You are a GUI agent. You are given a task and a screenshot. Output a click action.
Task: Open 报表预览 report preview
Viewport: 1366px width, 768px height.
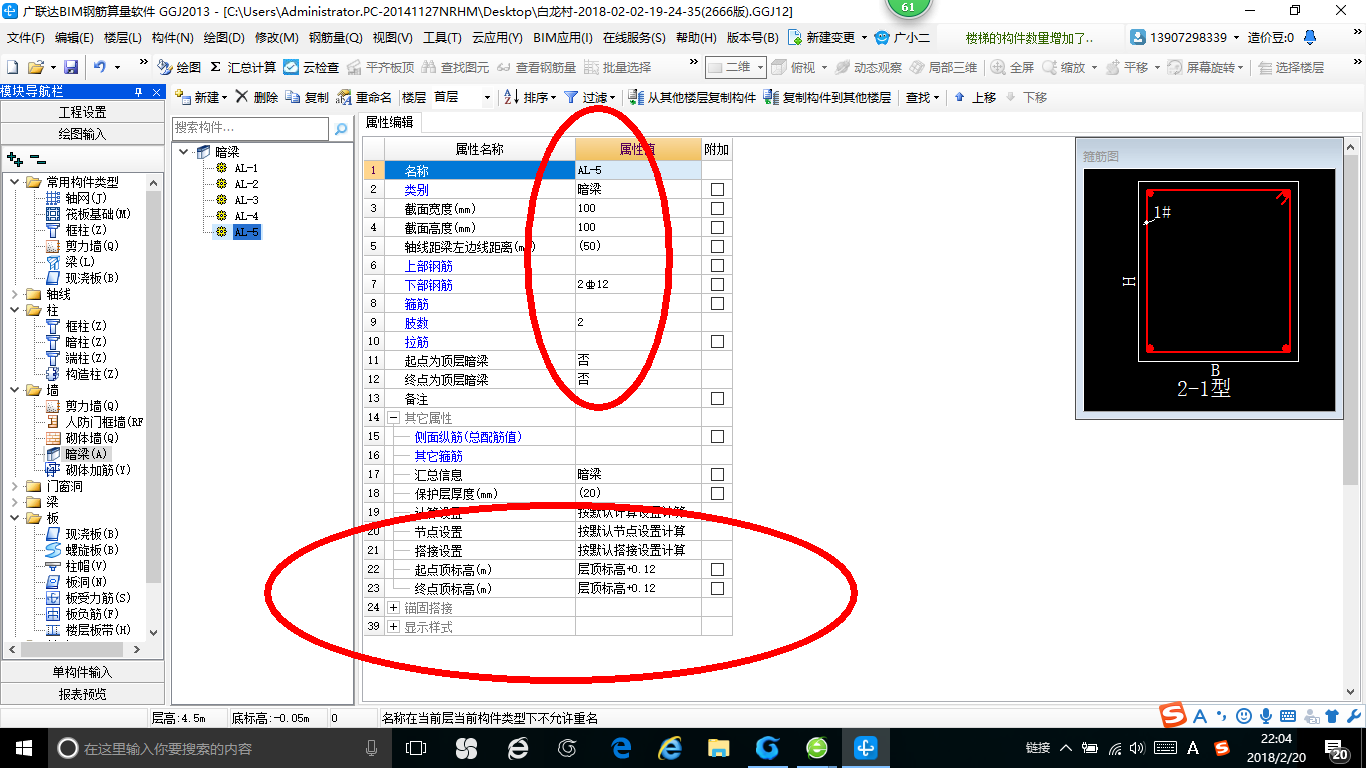(82, 693)
